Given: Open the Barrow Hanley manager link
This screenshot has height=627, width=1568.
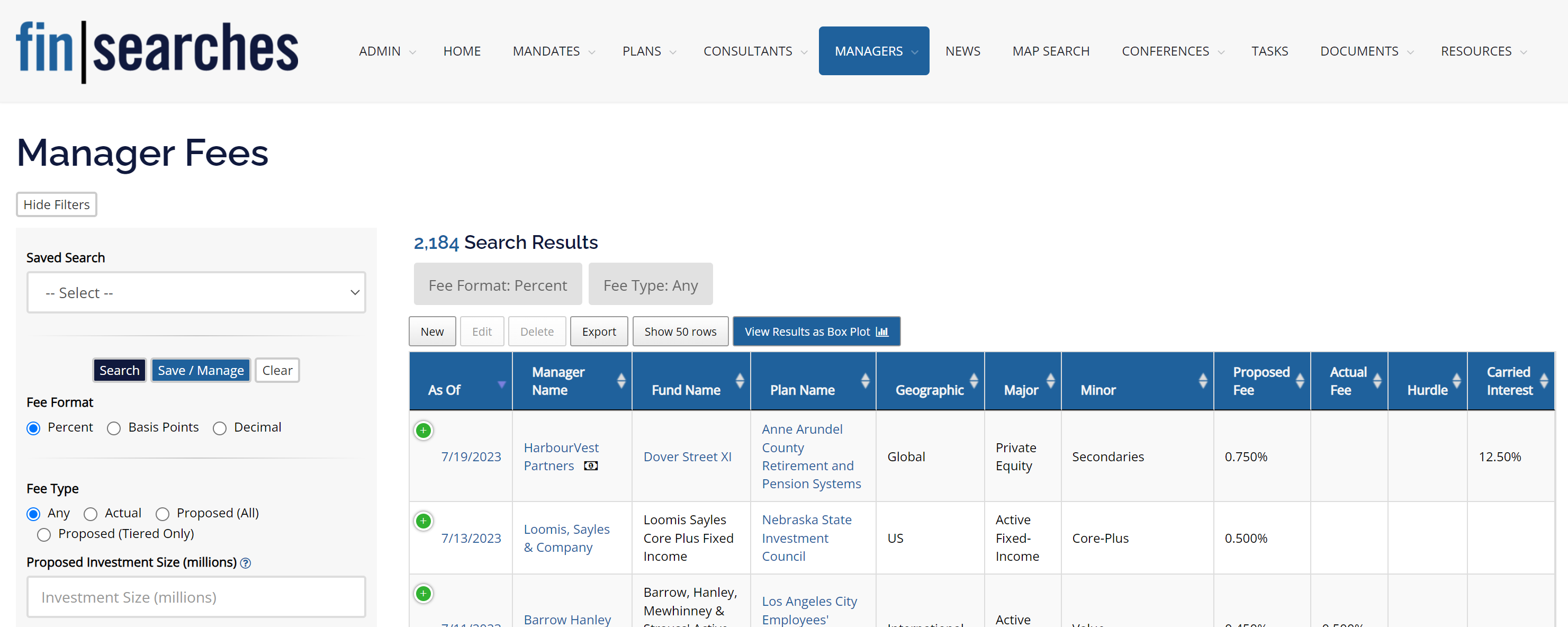Looking at the screenshot, I should (x=567, y=619).
